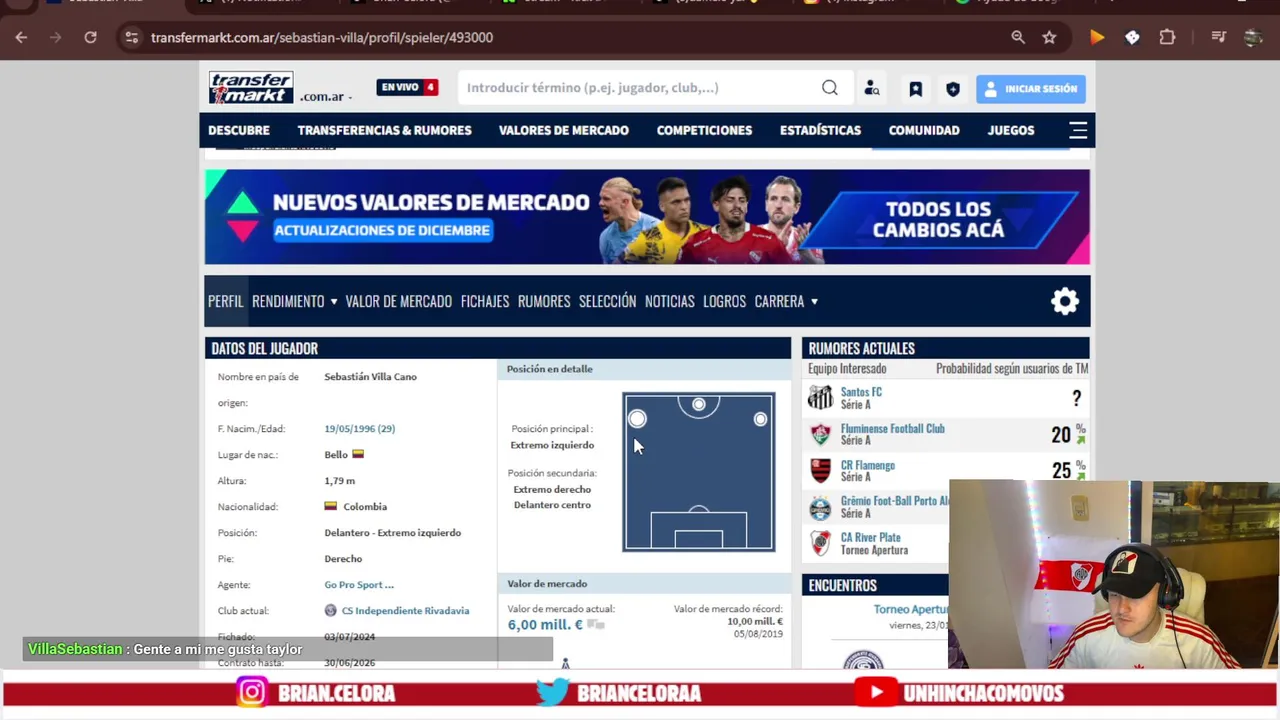
Task: Open the Grêmio Foot-Ball Porto Alegre link
Action: click(895, 501)
